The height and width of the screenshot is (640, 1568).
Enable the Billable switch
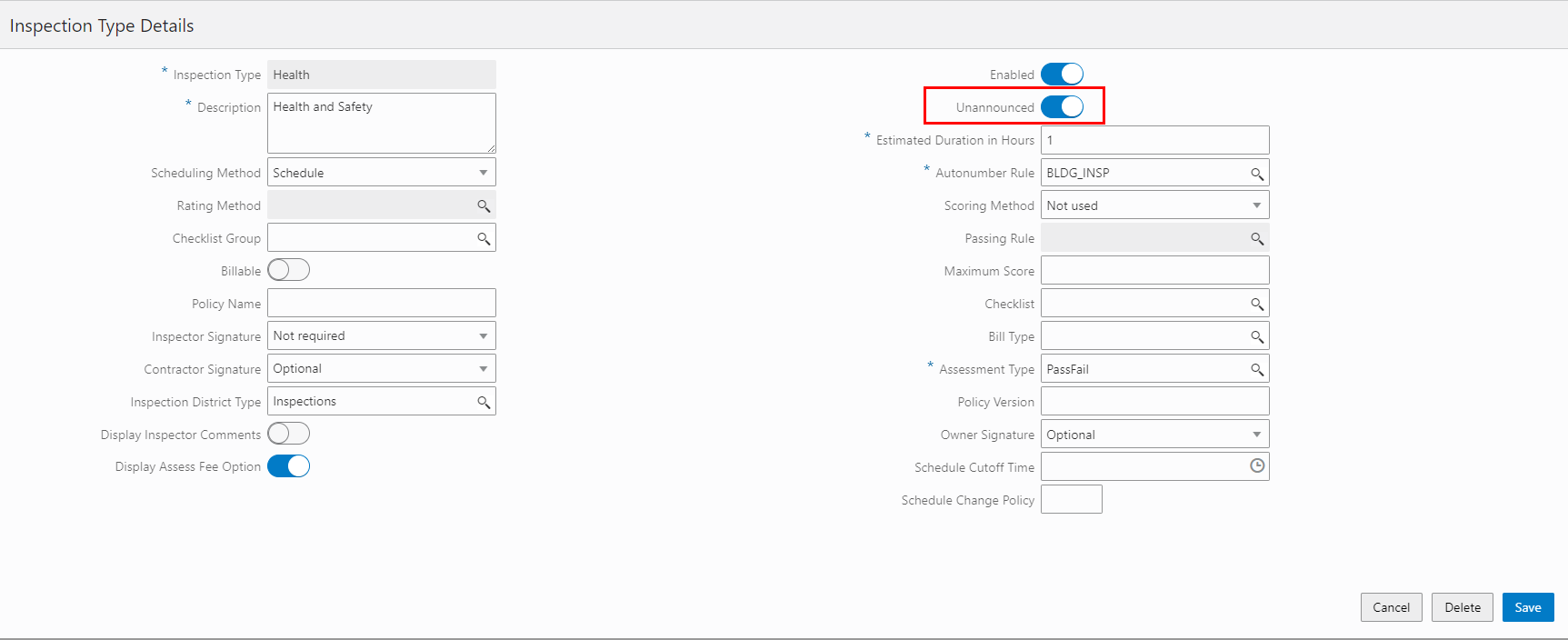point(289,270)
